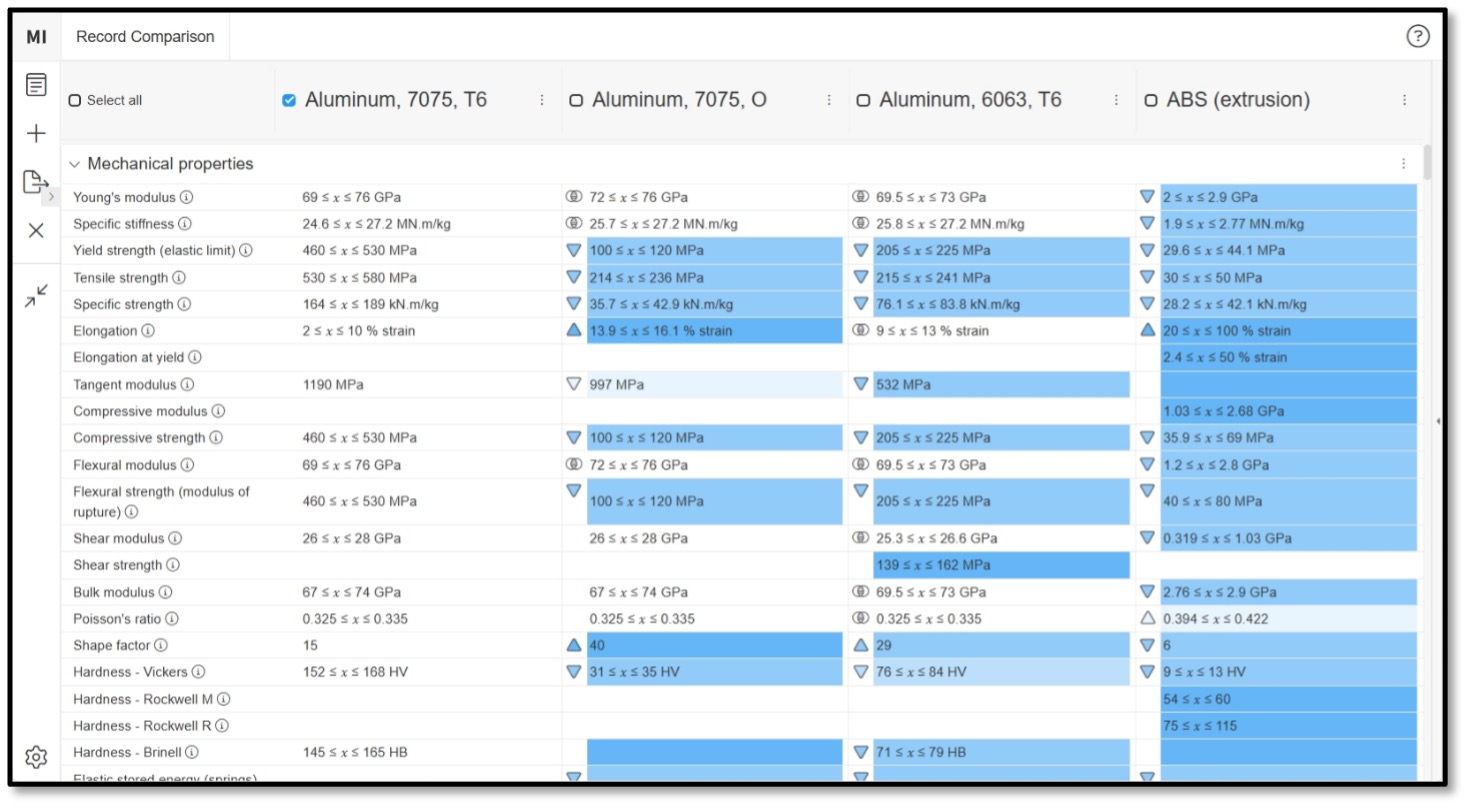Click info icon next to Young's modulus

point(186,197)
